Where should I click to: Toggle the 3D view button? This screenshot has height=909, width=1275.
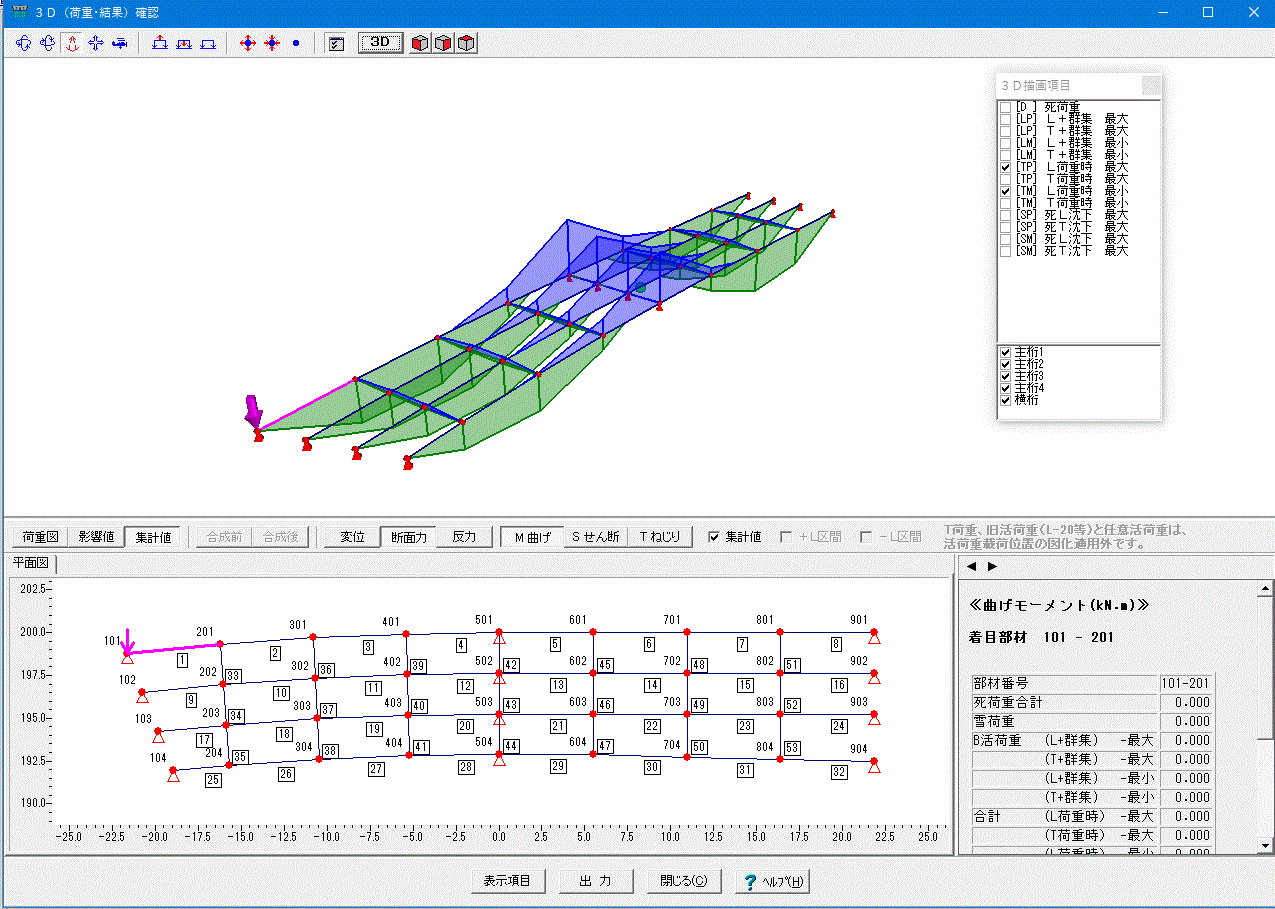point(380,43)
